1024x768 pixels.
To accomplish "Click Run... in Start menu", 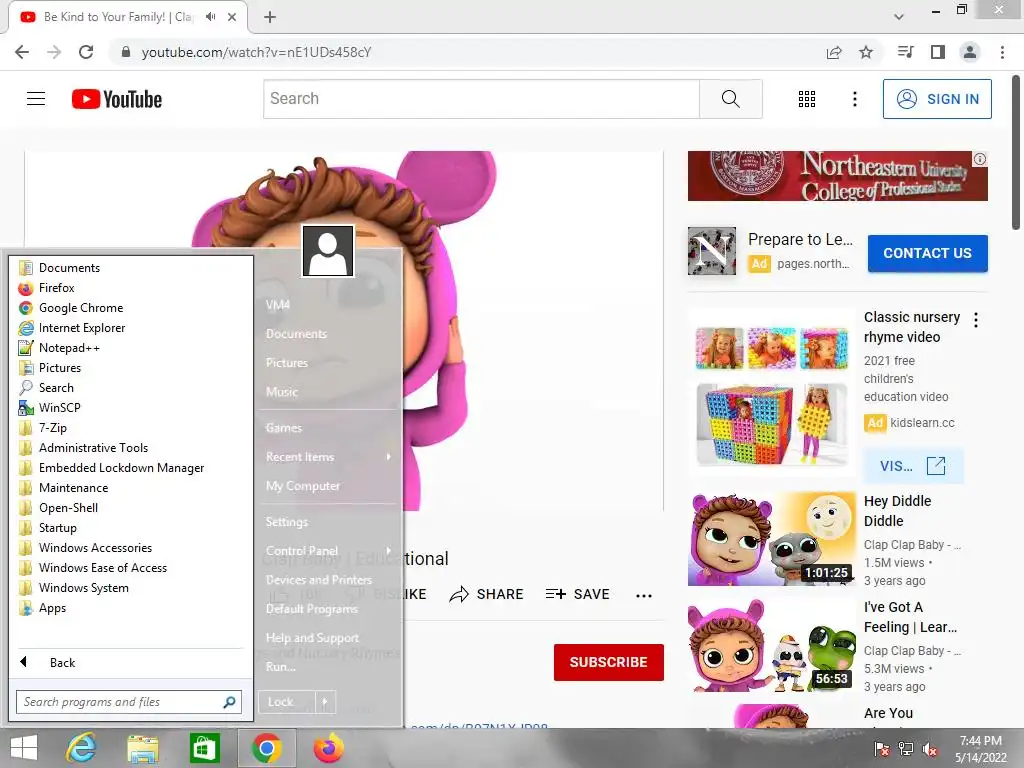I will pyautogui.click(x=281, y=667).
